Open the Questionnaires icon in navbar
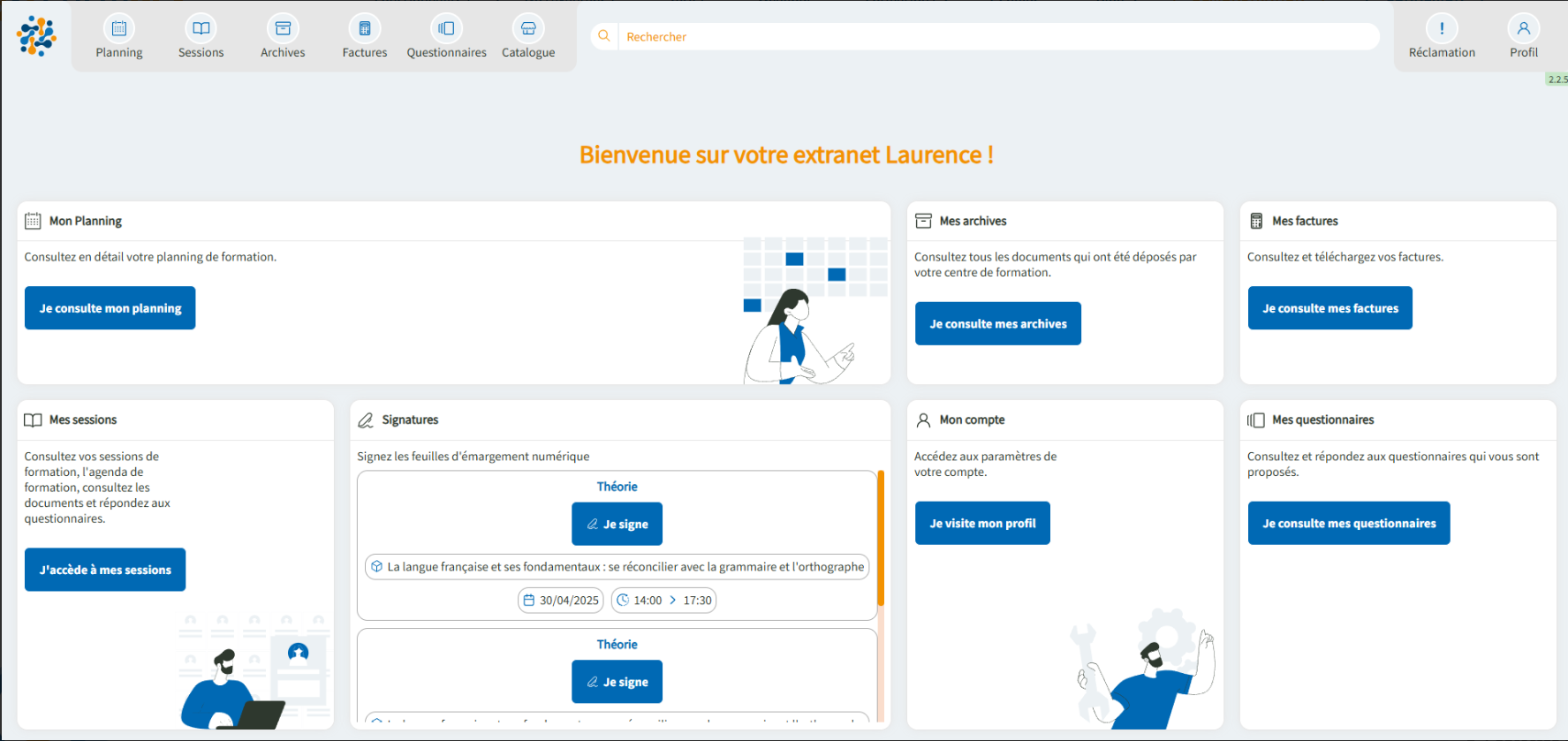Image resolution: width=1568 pixels, height=741 pixels. pos(446,29)
